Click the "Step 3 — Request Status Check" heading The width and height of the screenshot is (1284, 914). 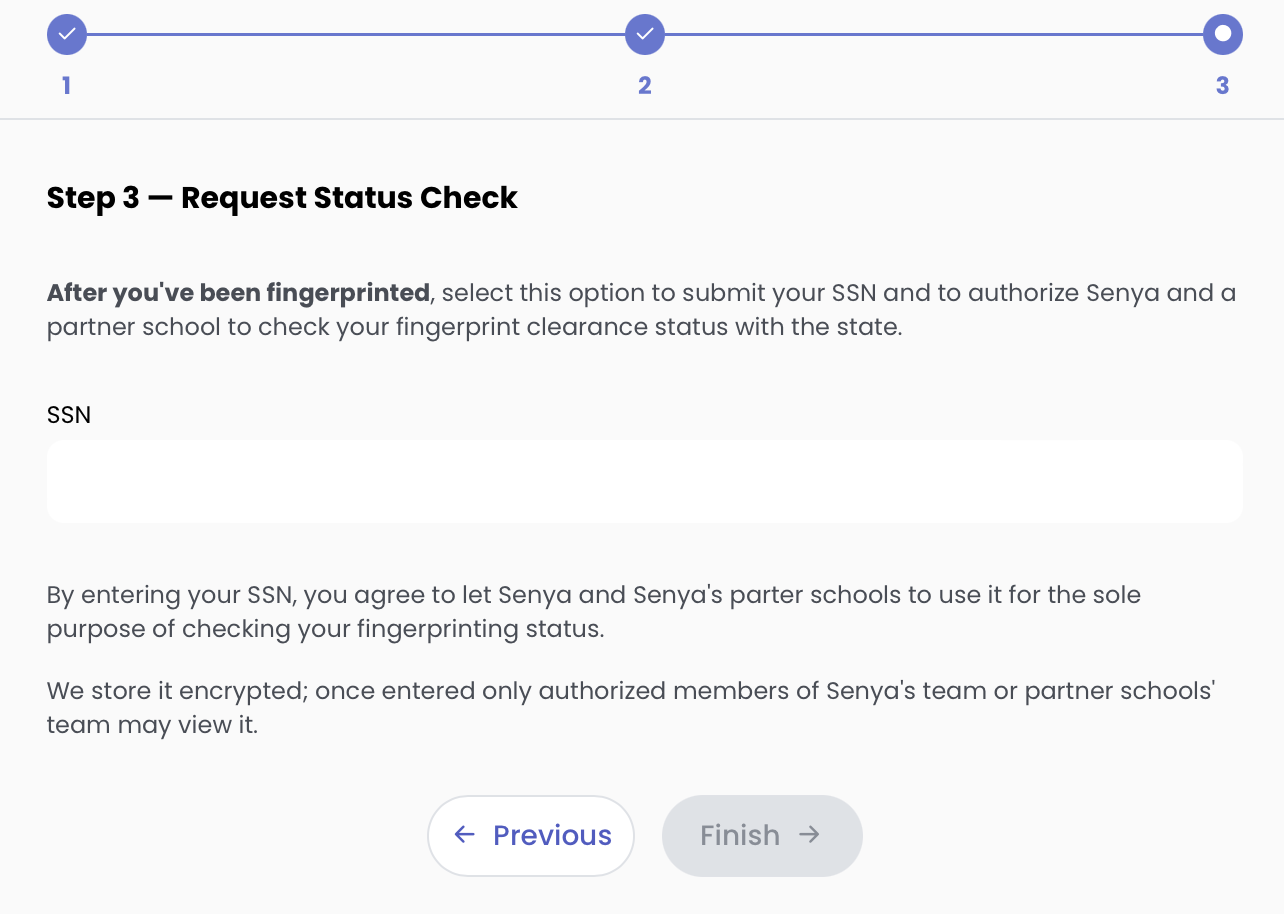click(x=282, y=198)
